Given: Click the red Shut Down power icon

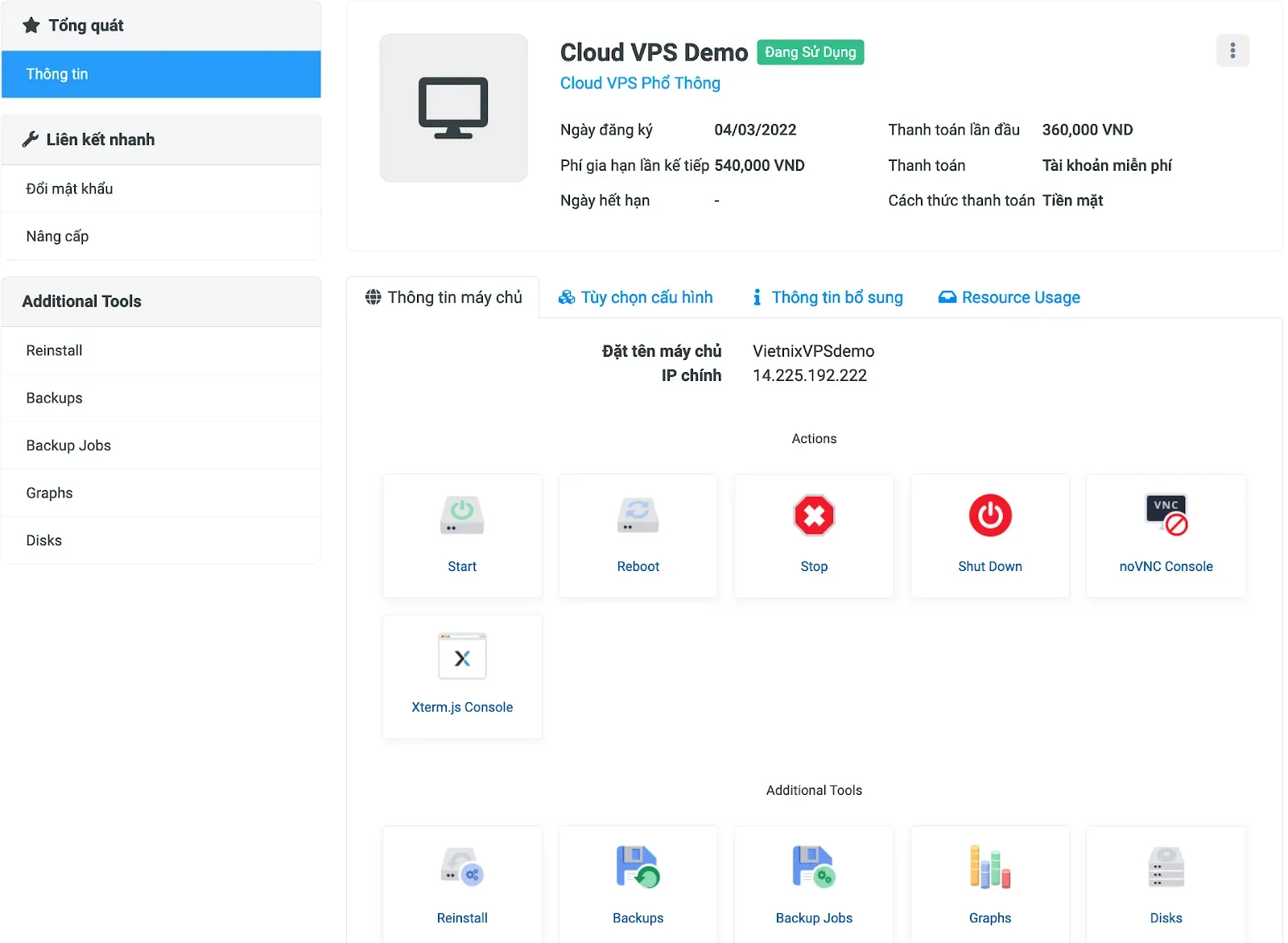Looking at the screenshot, I should point(990,515).
